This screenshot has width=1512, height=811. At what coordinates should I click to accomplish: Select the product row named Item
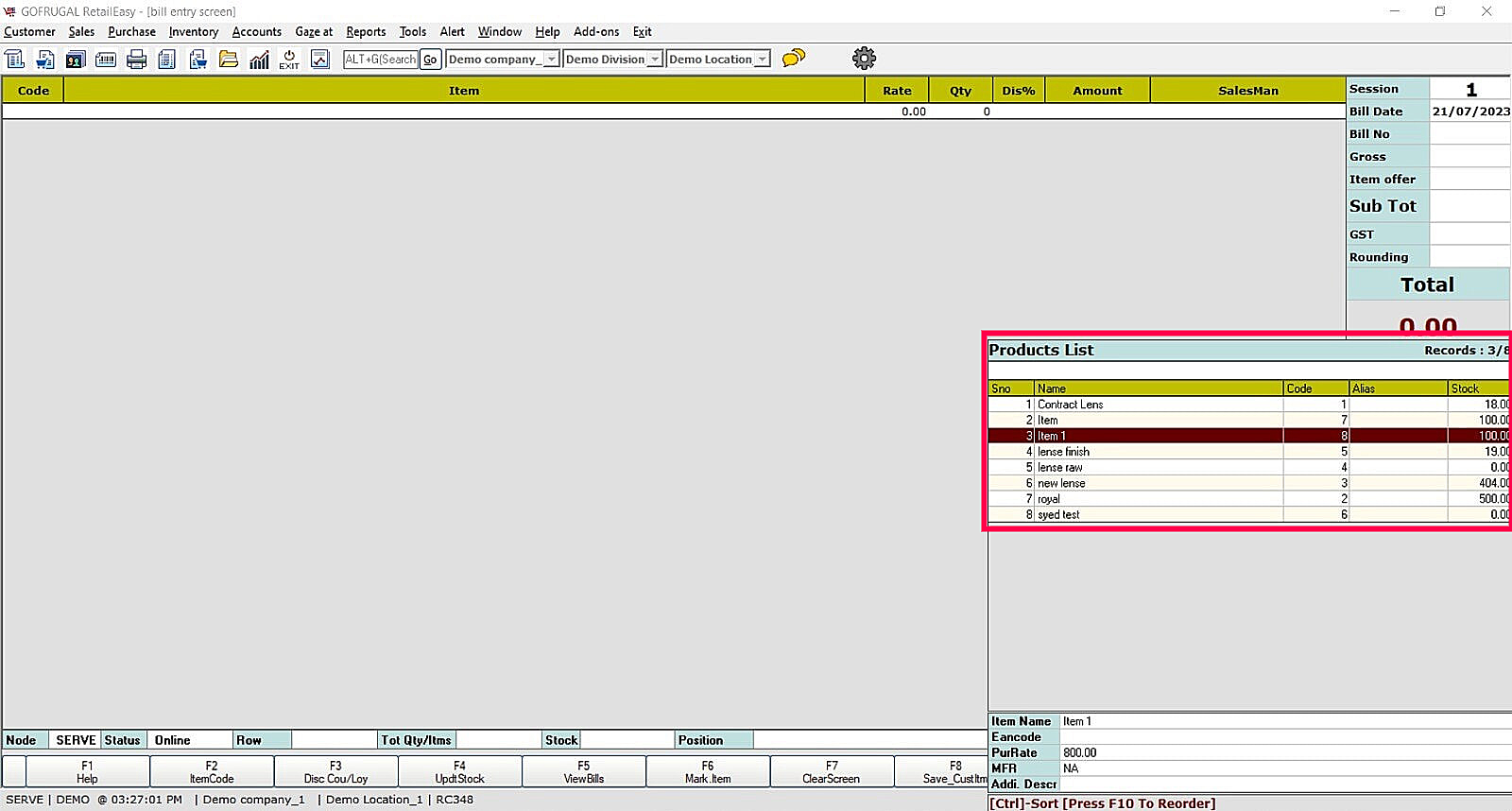coord(1248,421)
